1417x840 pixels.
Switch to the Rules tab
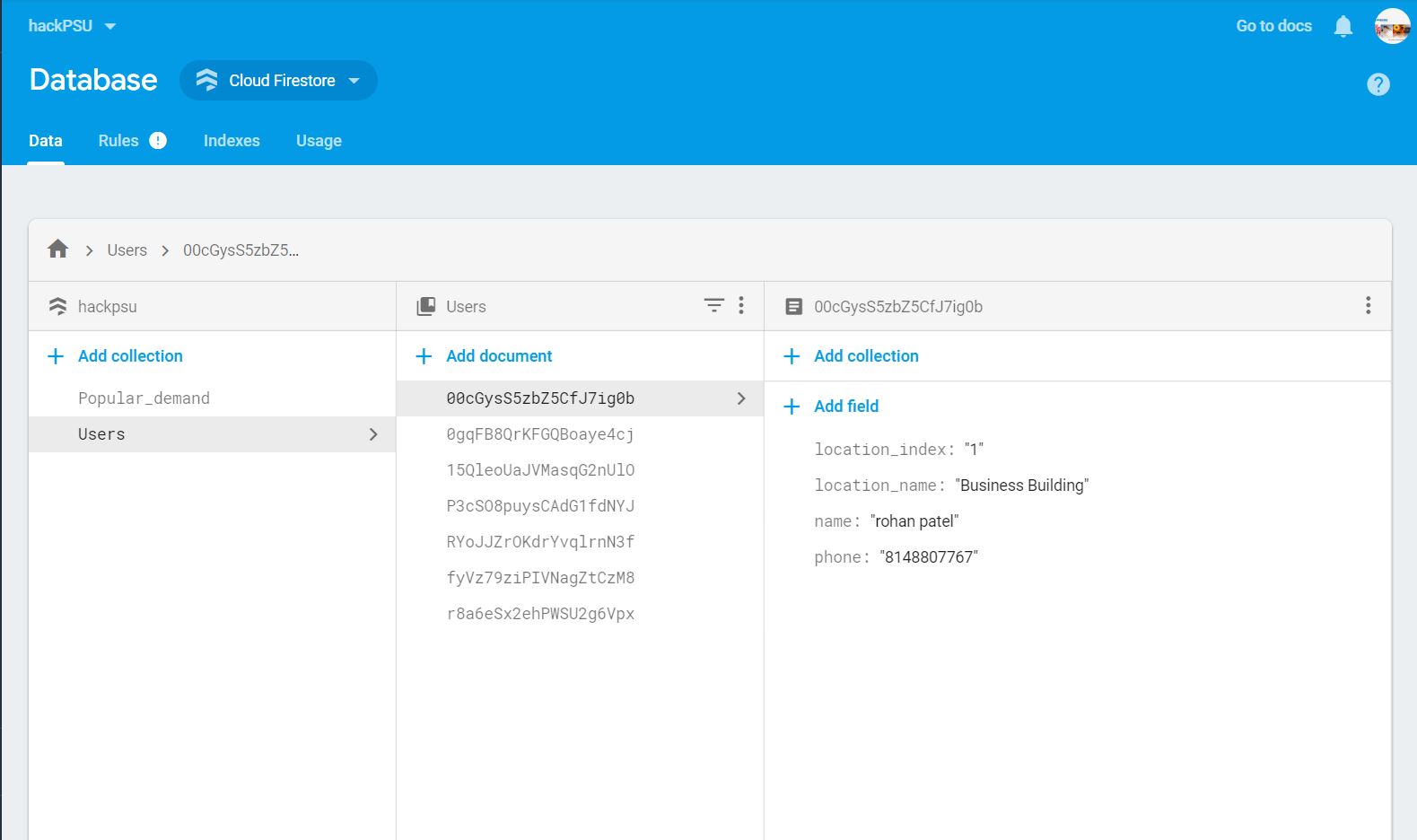118,141
